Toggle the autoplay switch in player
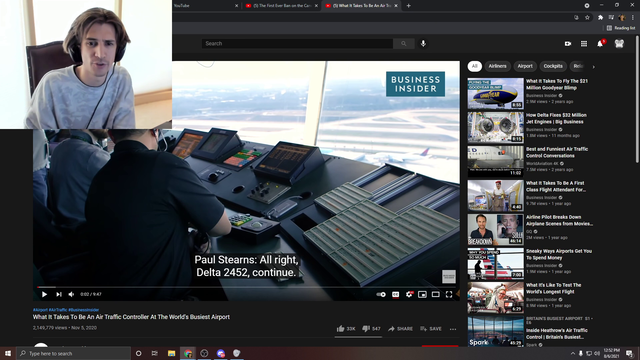640x360 pixels. 381,294
